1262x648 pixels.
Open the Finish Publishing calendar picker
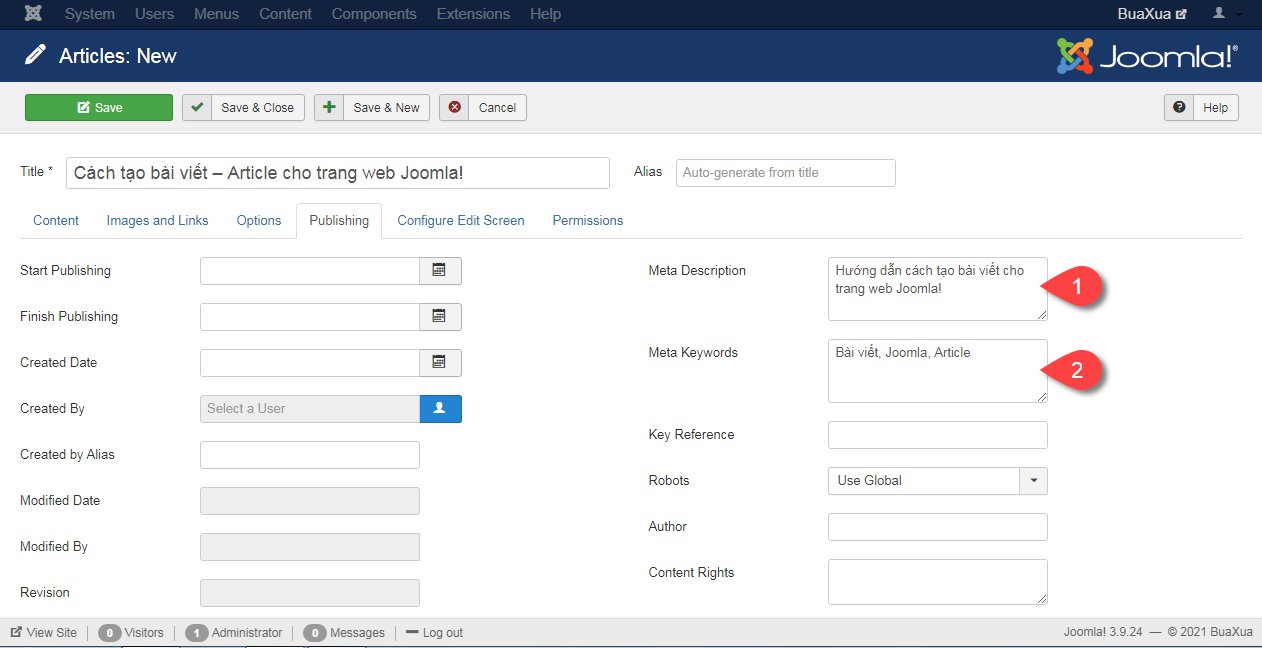coord(440,317)
